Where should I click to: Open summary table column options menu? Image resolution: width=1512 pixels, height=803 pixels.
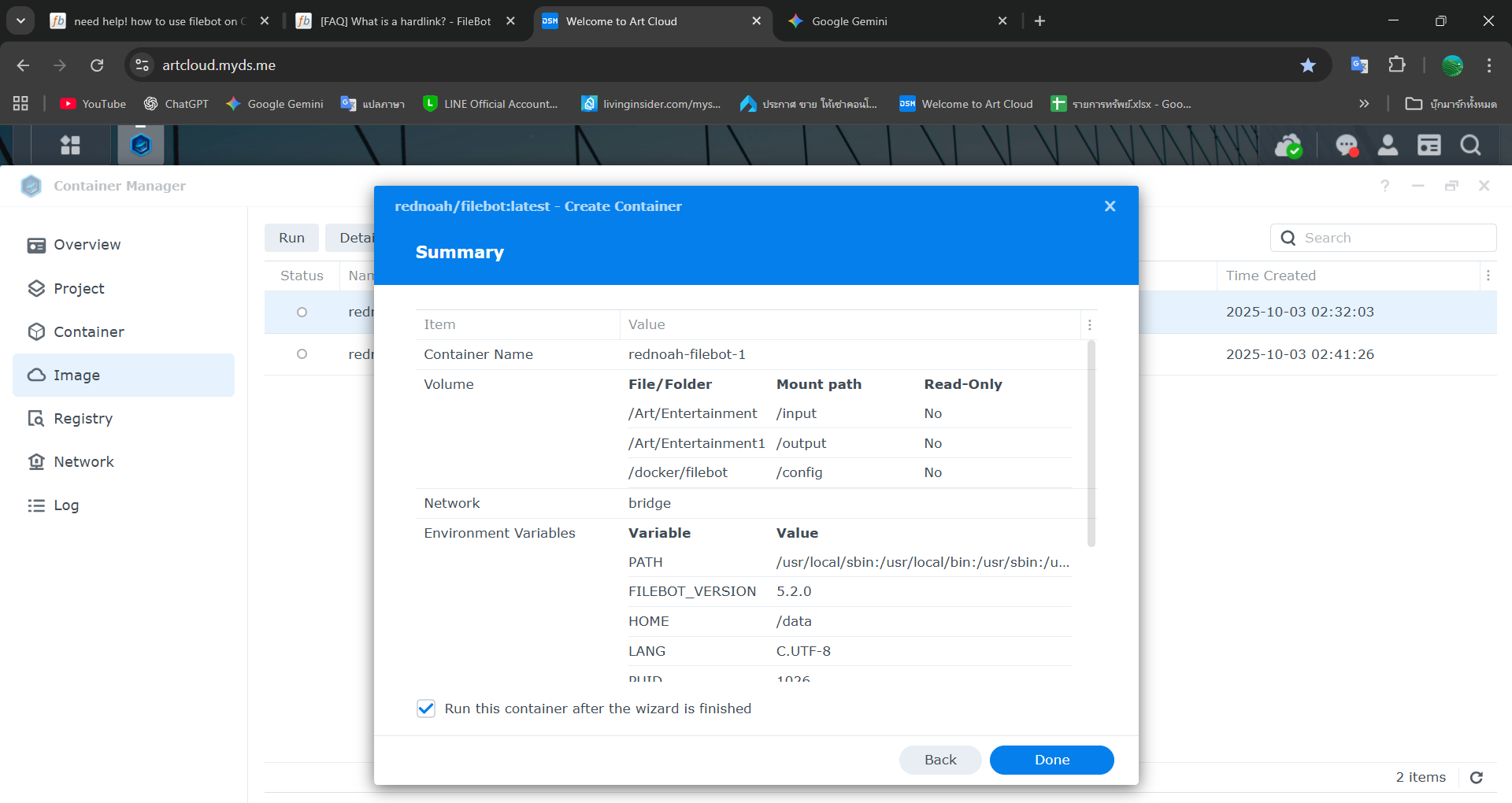[x=1089, y=325]
